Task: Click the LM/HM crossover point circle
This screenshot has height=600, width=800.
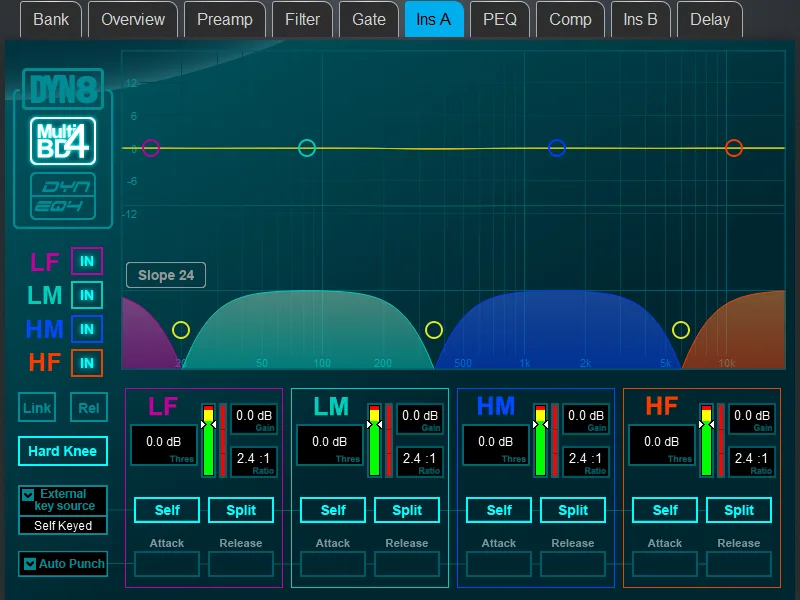Action: tap(434, 330)
